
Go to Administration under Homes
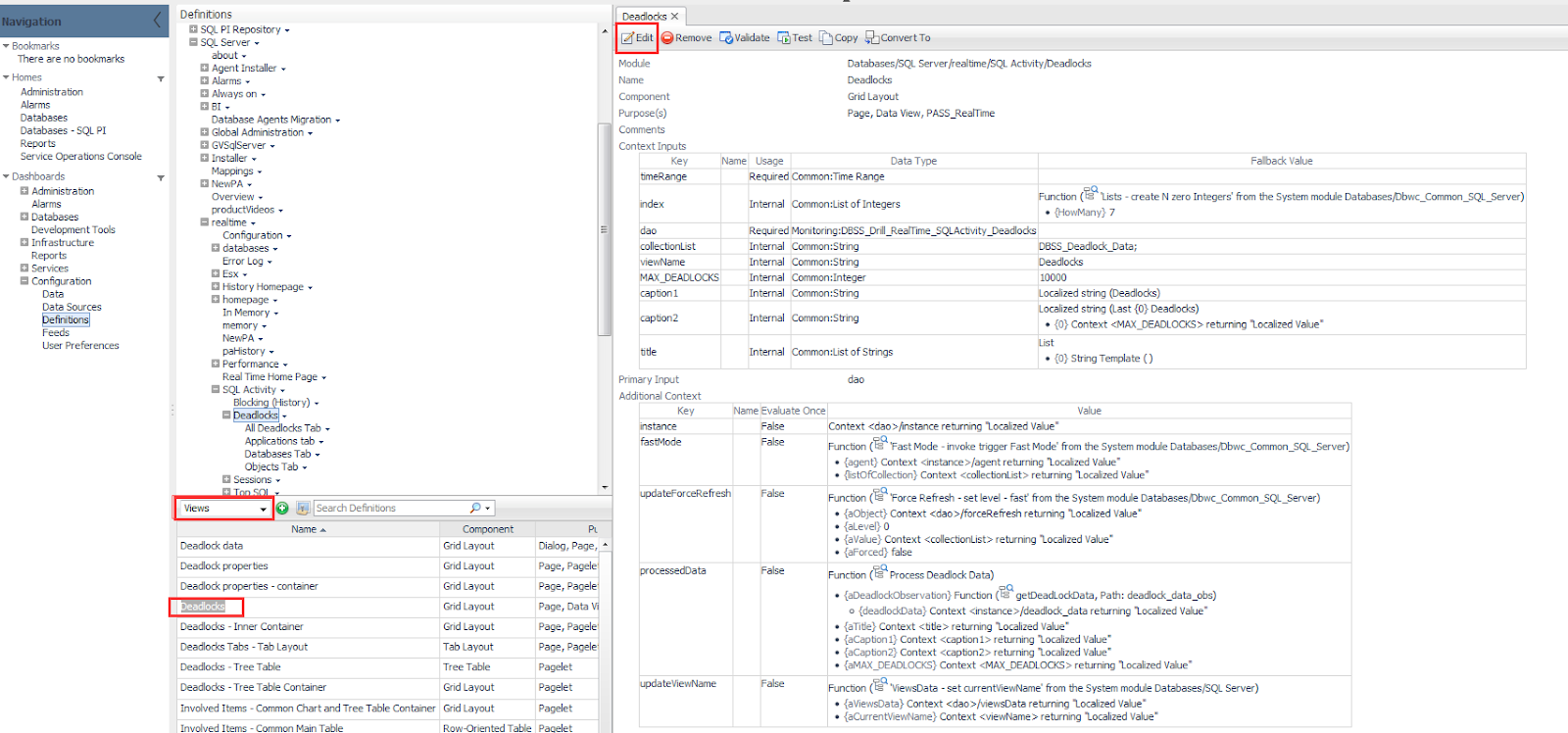(x=52, y=92)
